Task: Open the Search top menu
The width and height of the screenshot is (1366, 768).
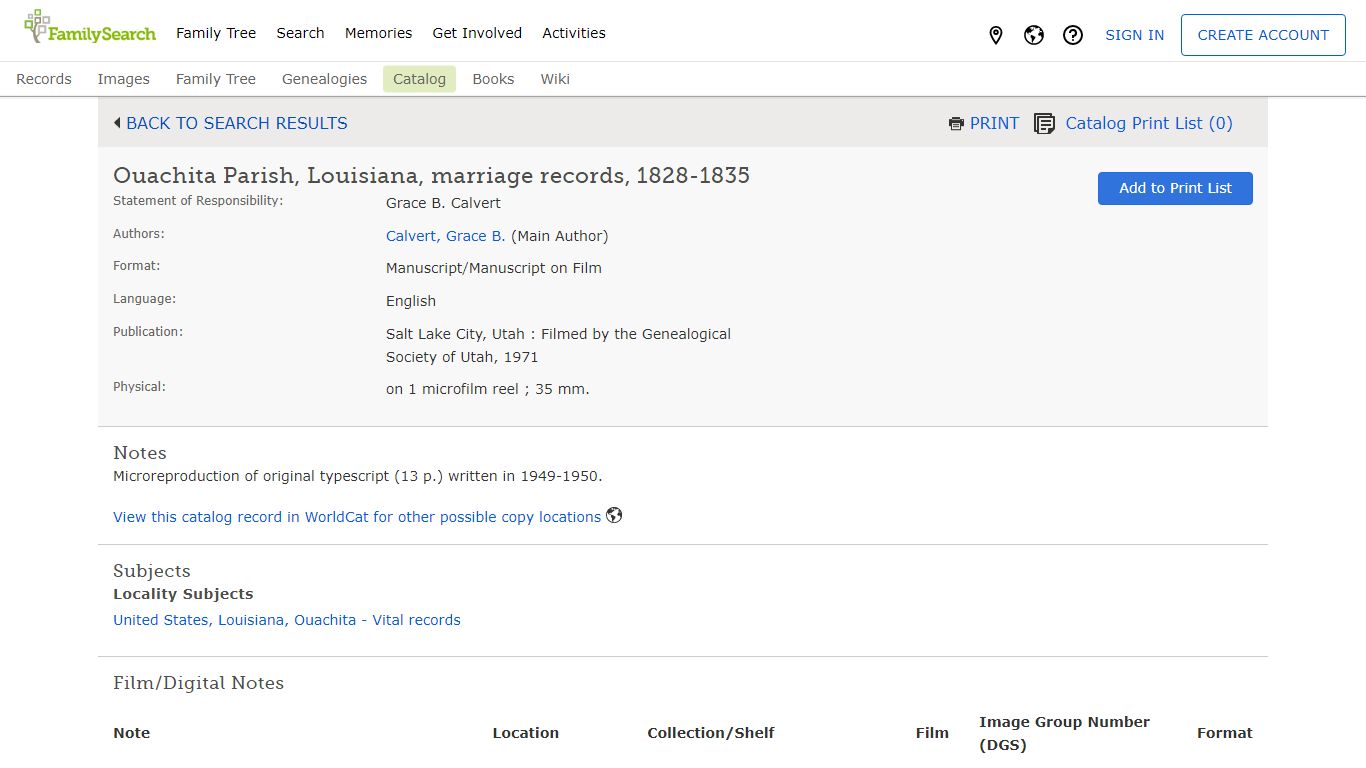Action: (x=300, y=33)
